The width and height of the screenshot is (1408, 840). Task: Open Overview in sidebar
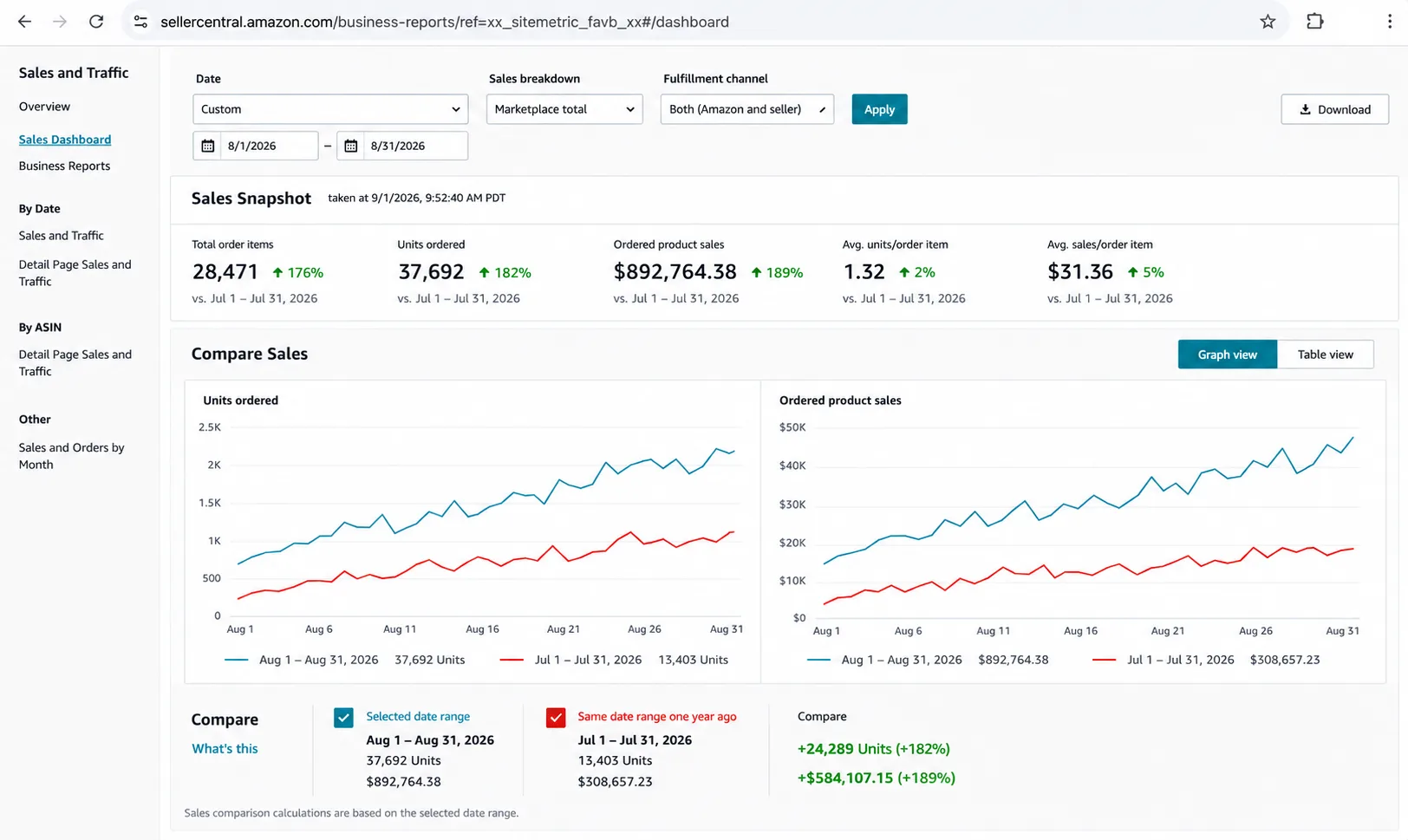point(44,107)
